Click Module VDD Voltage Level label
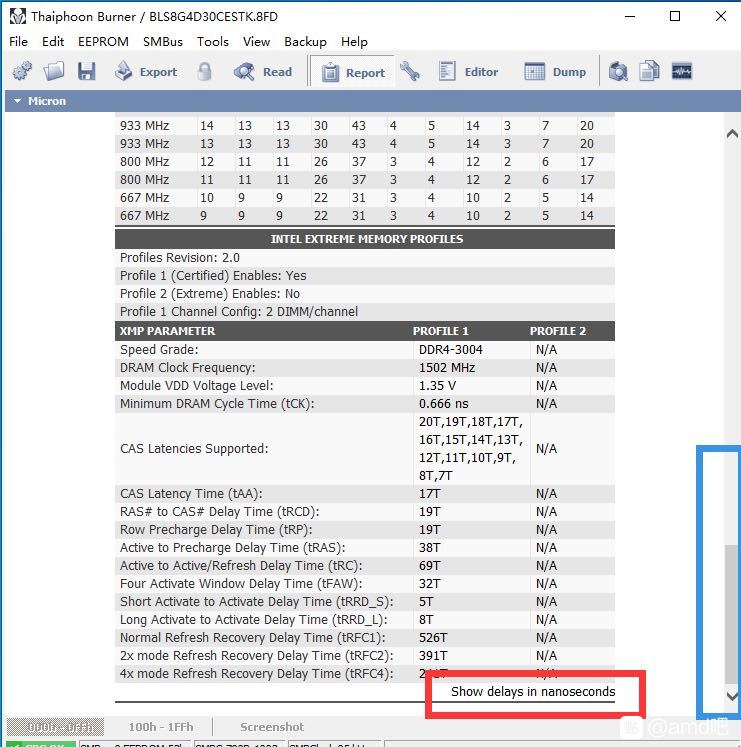The width and height of the screenshot is (741, 747). tap(197, 386)
